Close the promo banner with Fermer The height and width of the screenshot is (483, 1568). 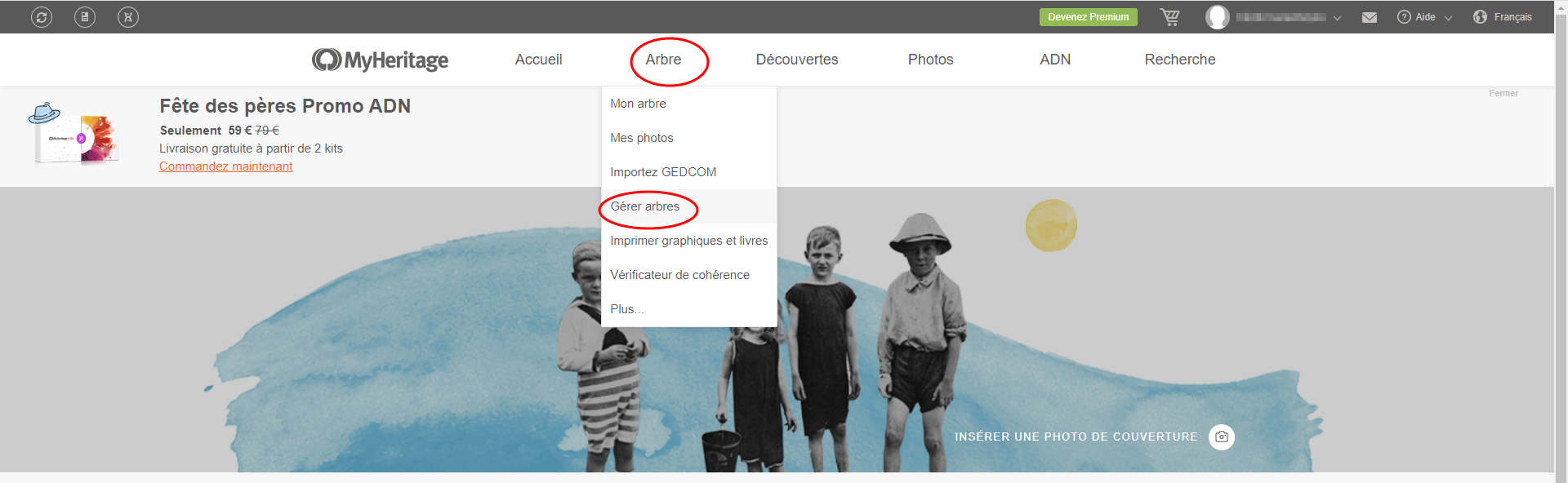click(x=1503, y=93)
